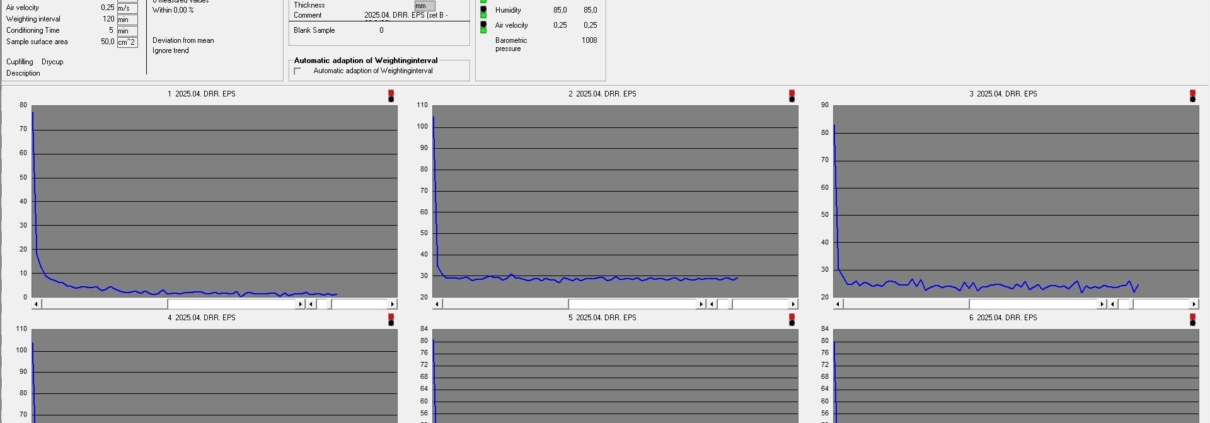This screenshot has width=1210, height=423.
Task: Click the status light icon for chart 6
Action: (x=1193, y=320)
